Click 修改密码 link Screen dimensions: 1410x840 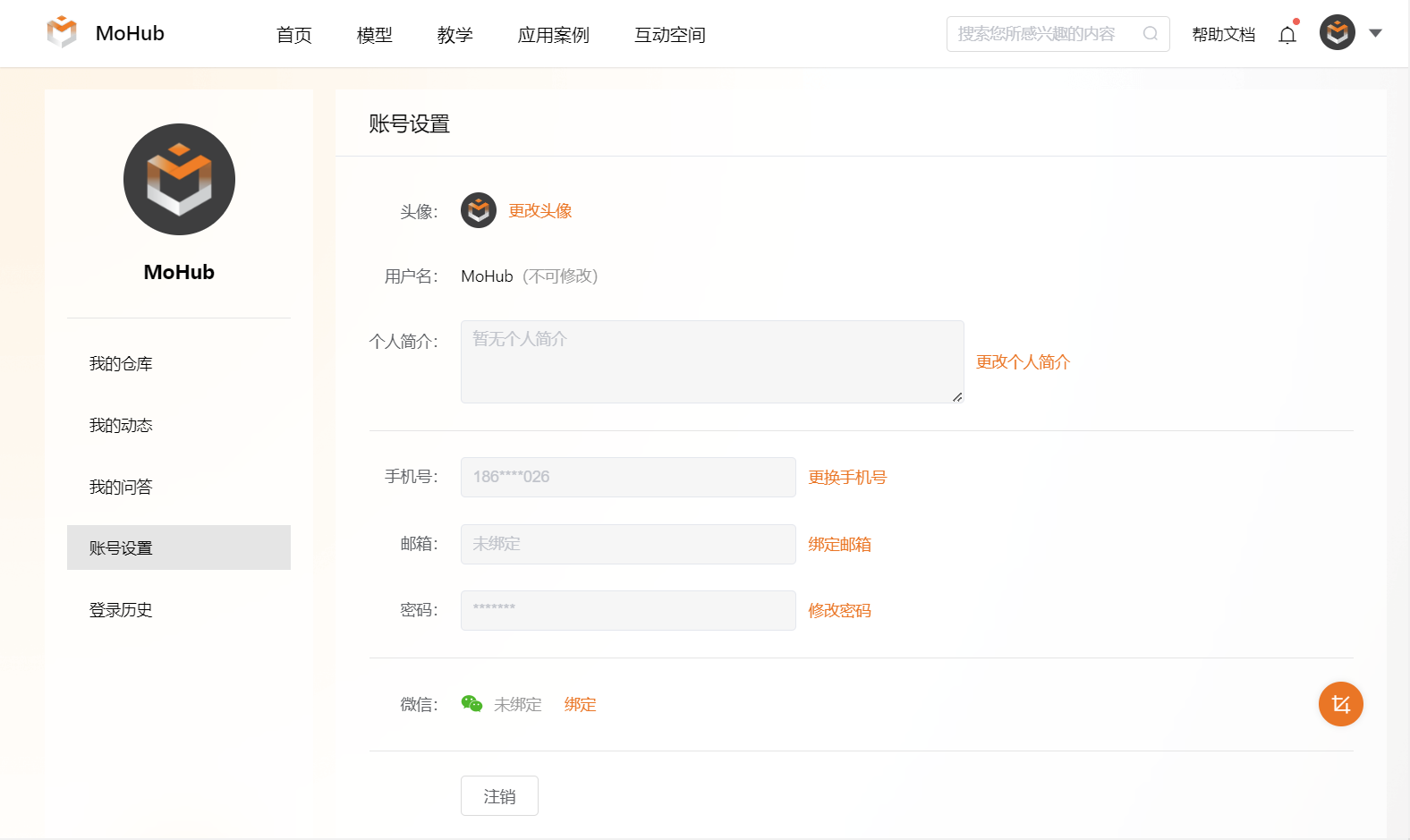(x=839, y=610)
